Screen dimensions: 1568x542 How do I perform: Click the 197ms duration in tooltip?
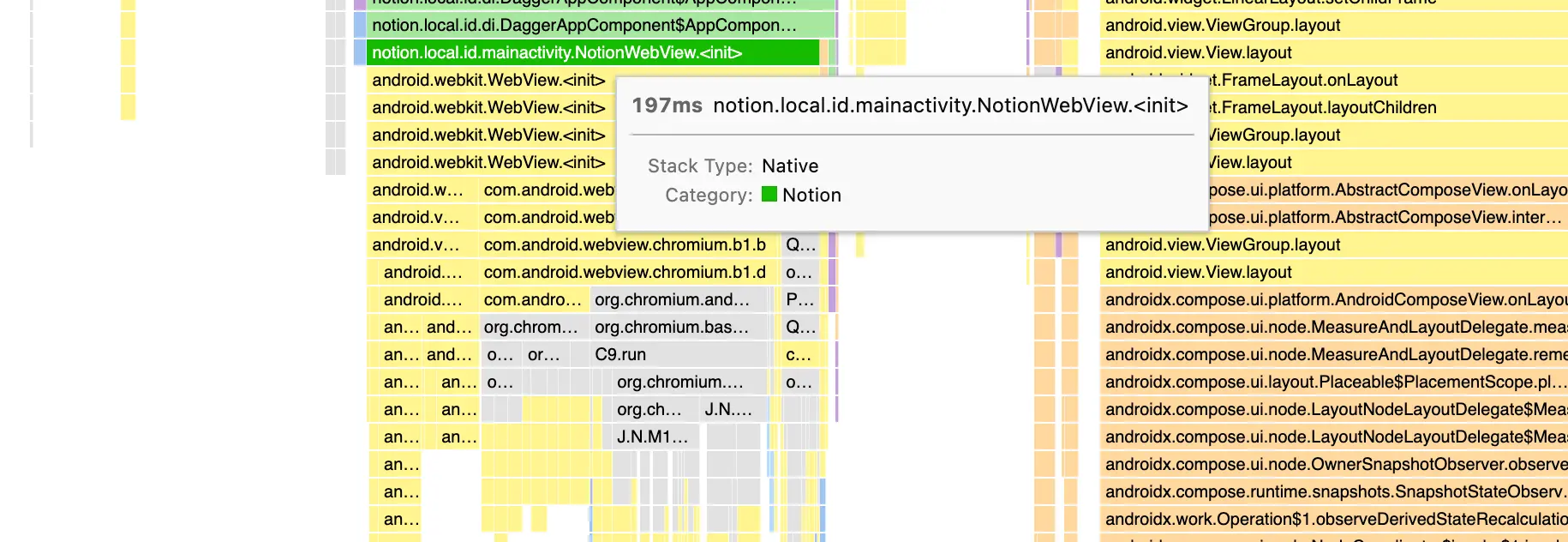click(x=667, y=105)
